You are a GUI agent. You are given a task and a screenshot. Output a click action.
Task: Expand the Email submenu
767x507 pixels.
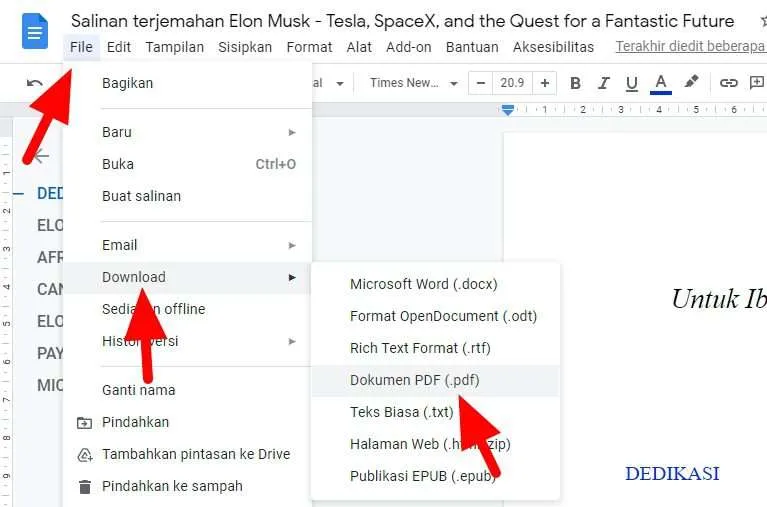tap(199, 245)
